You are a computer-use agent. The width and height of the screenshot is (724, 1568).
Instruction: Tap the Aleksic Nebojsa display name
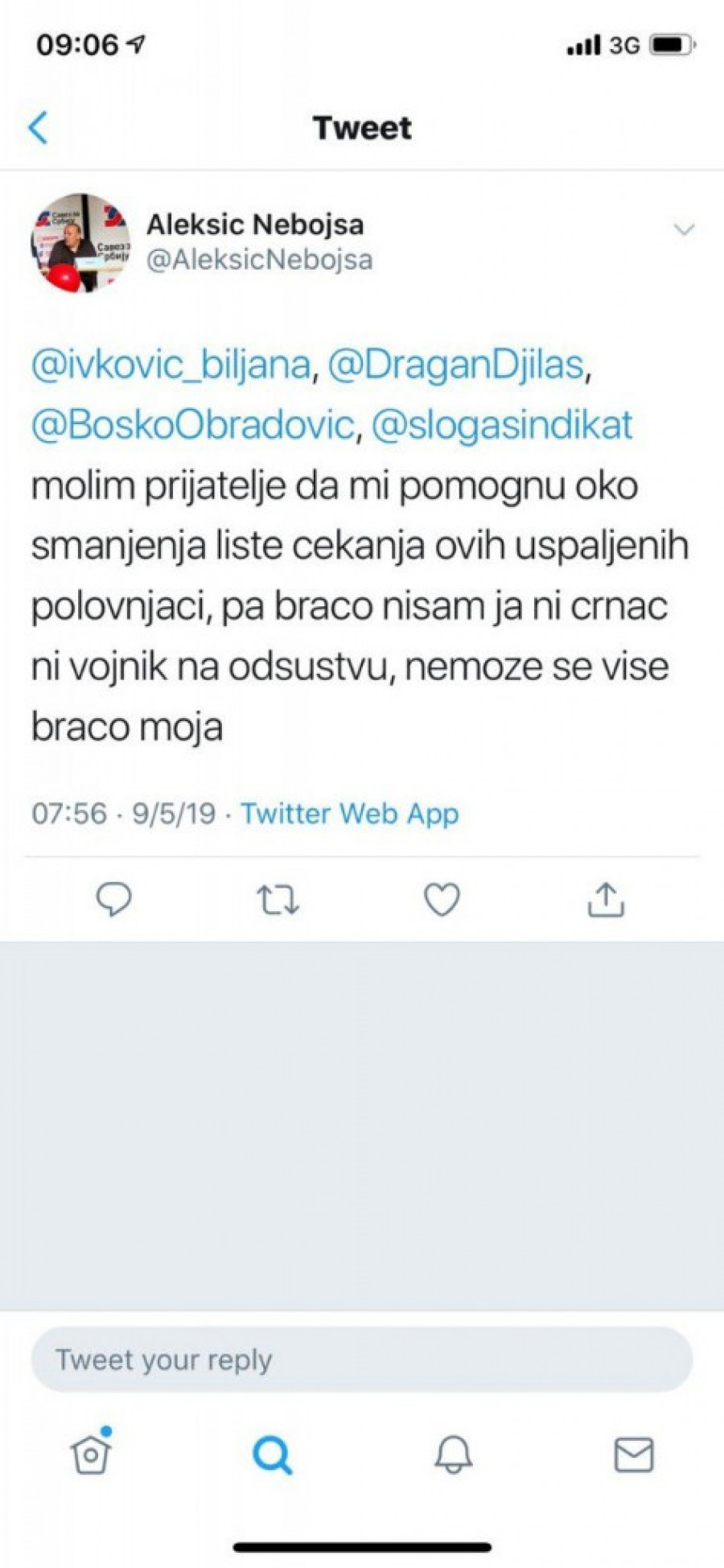tap(255, 225)
